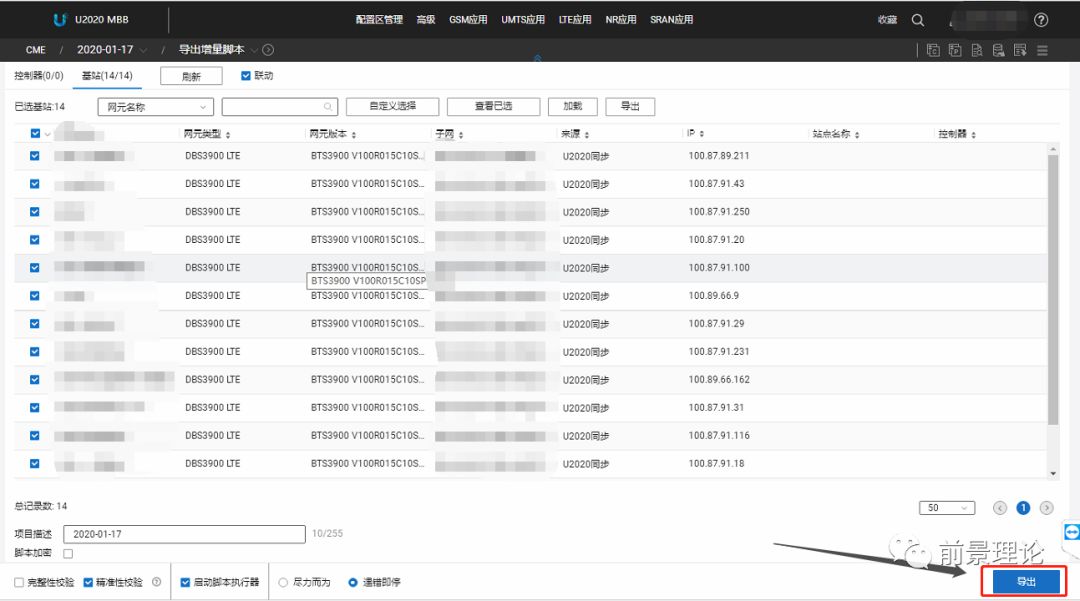The width and height of the screenshot is (1080, 601).
Task: Select page number 1 in pagination
Action: (1023, 508)
